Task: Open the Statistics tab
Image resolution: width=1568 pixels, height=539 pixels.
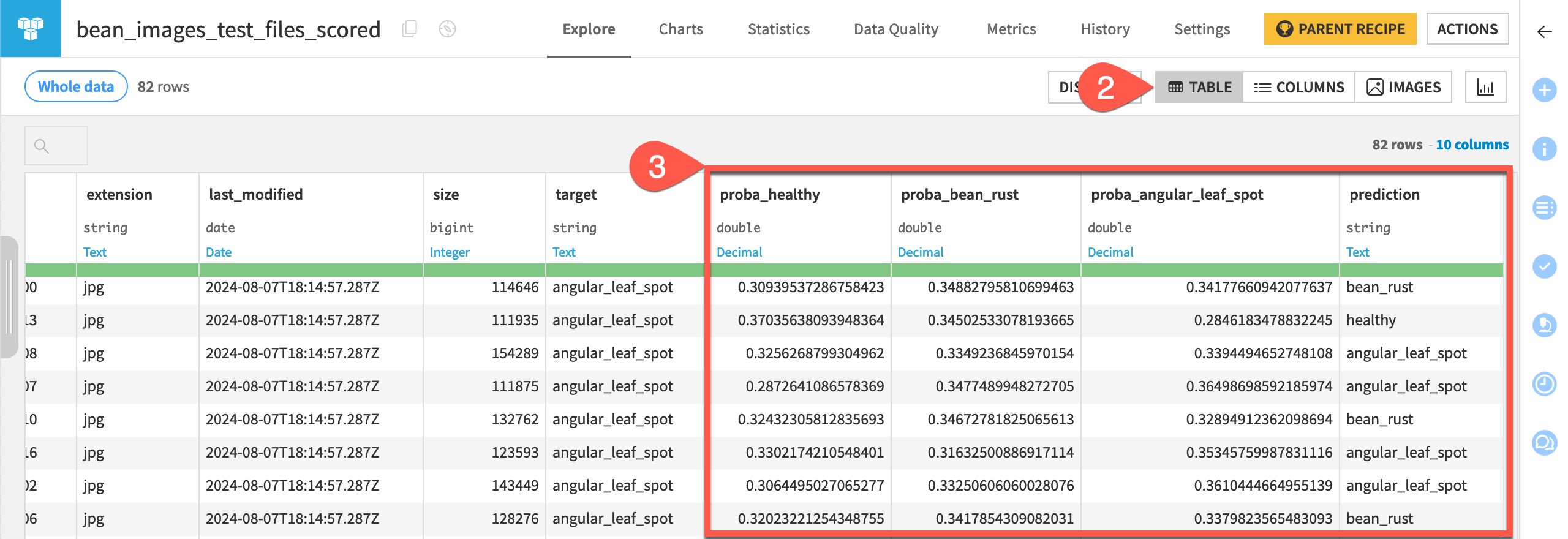Action: point(778,29)
